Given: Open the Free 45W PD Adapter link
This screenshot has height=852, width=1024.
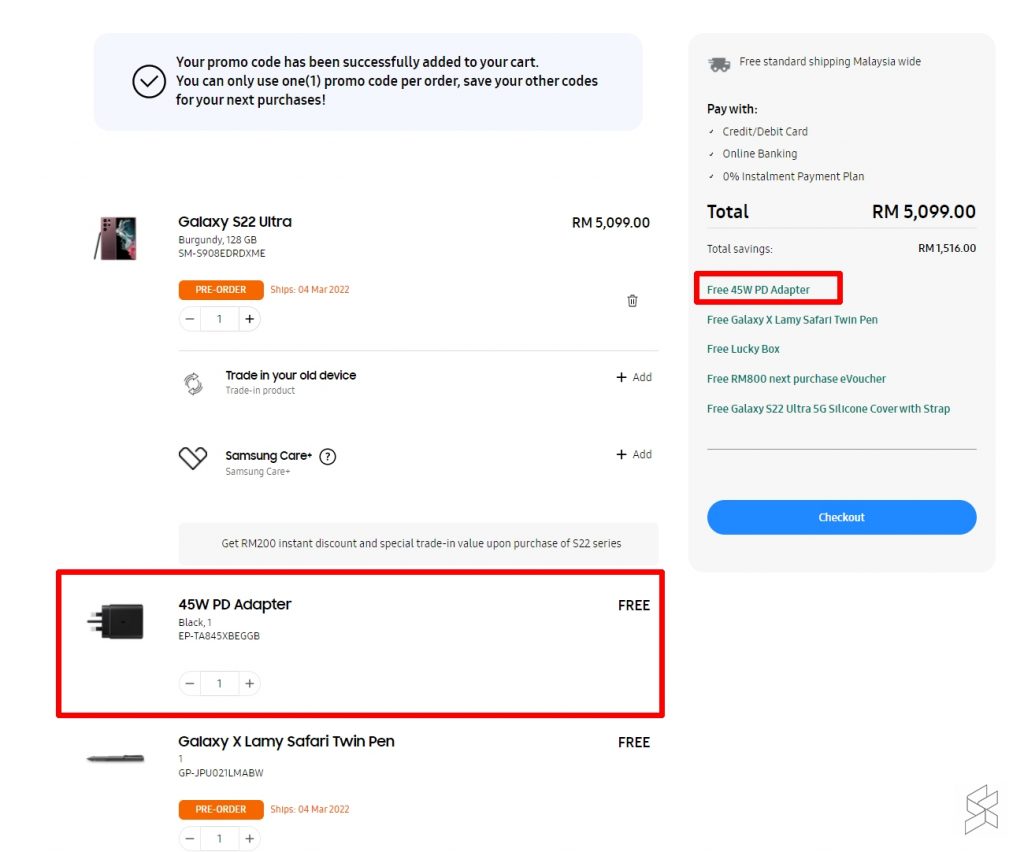Looking at the screenshot, I should pyautogui.click(x=758, y=290).
